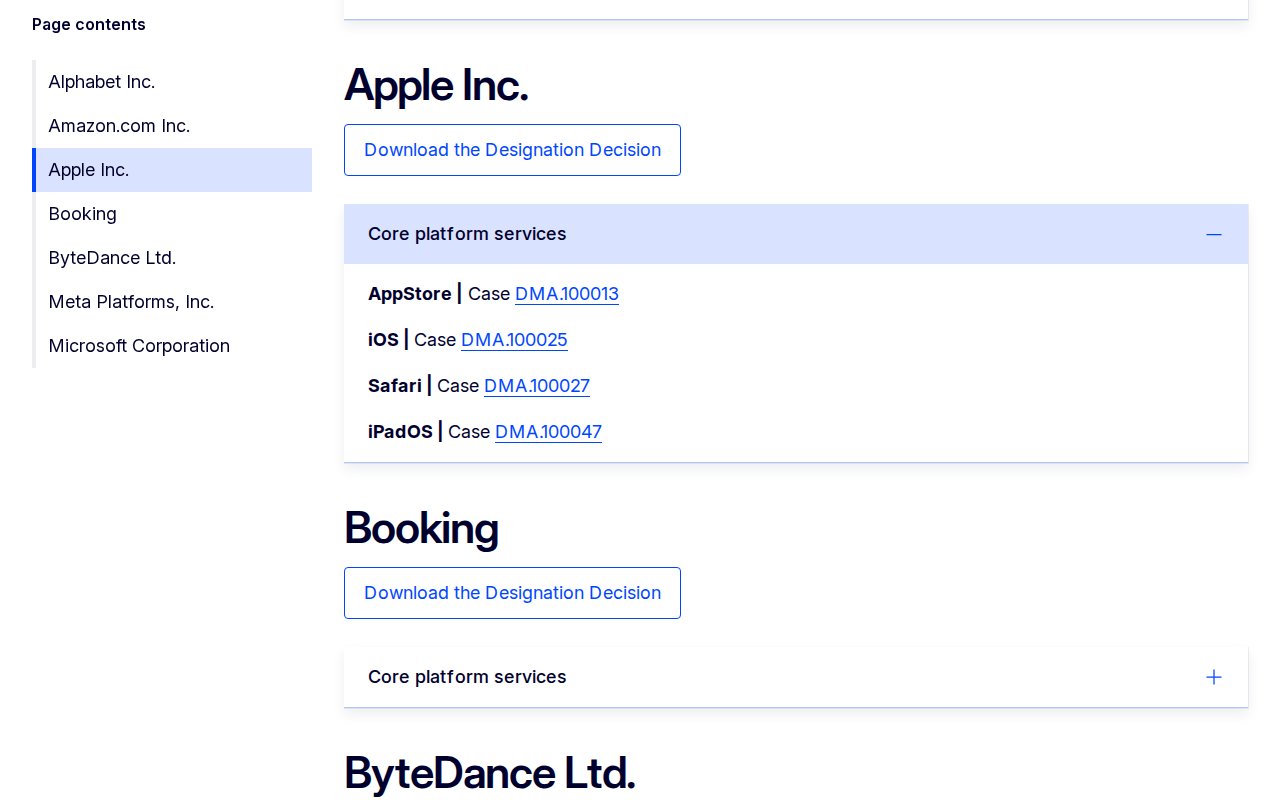
Task: Collapse the Apple Inc. Core platform services header
Action: point(796,234)
